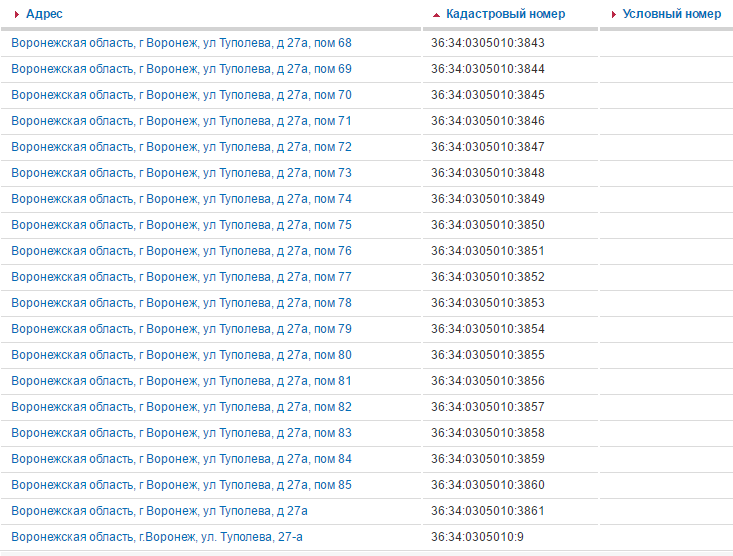733x556 pixels.
Task: Click the sort arrow icon beside Кадастровый номер
Action: pos(436,15)
